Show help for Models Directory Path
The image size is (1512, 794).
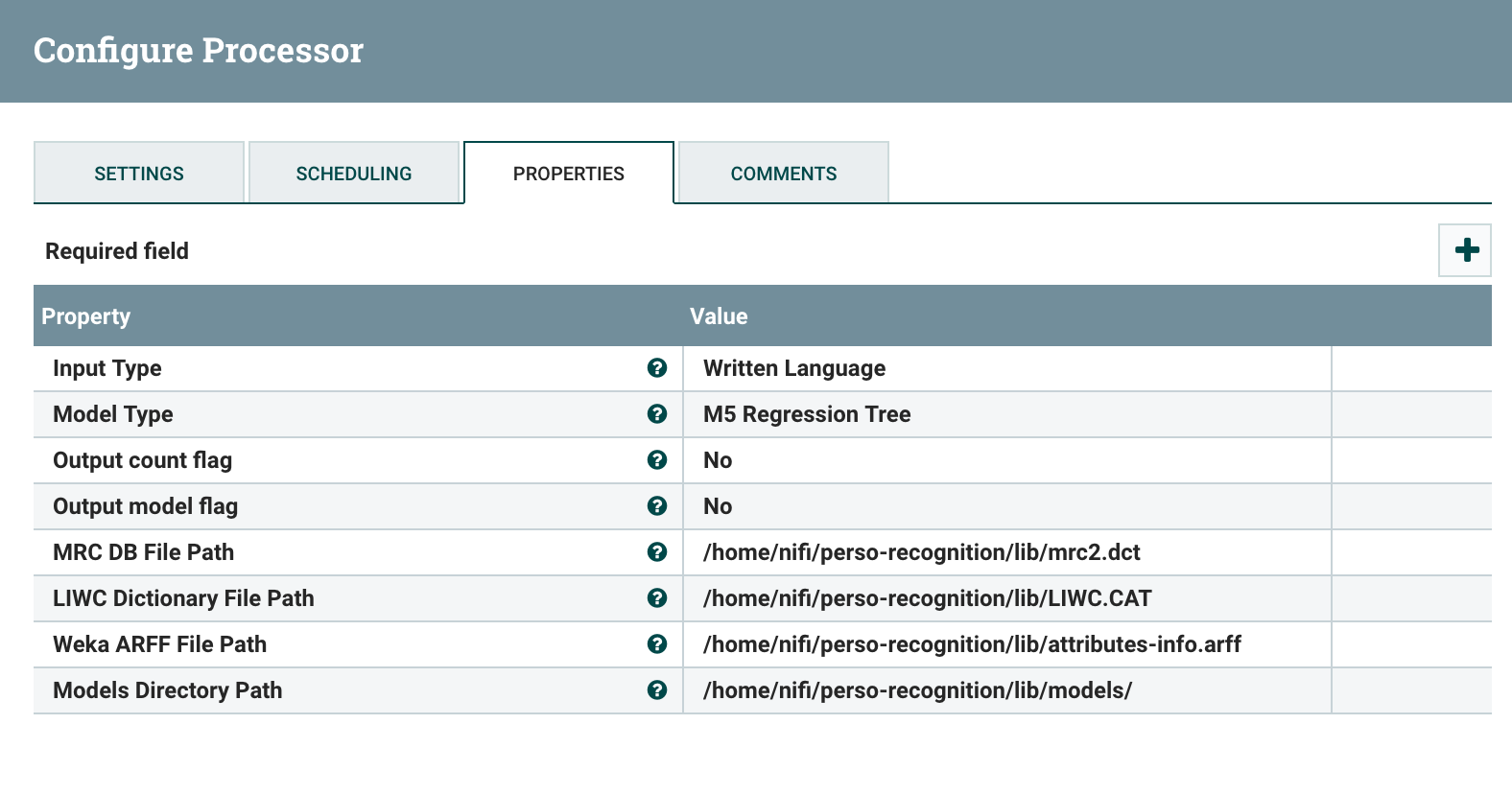click(x=657, y=690)
